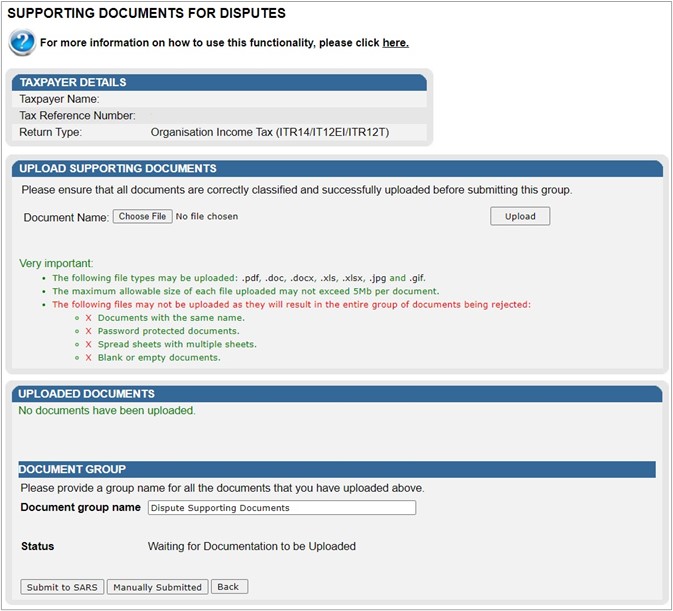Screen dimensions: 673x611
Task: Click the blue question mark help icon
Action: point(22,42)
